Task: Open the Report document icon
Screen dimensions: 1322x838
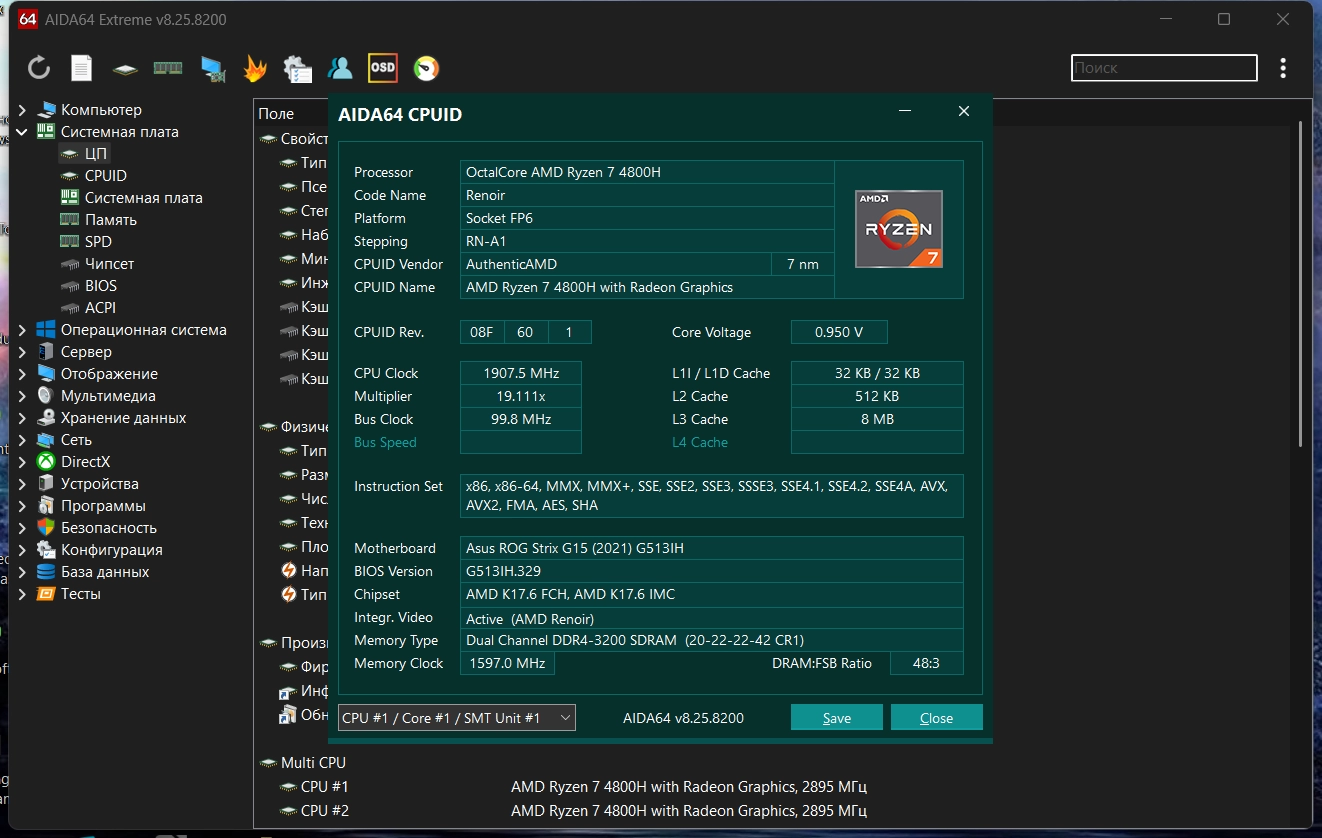Action: click(81, 68)
